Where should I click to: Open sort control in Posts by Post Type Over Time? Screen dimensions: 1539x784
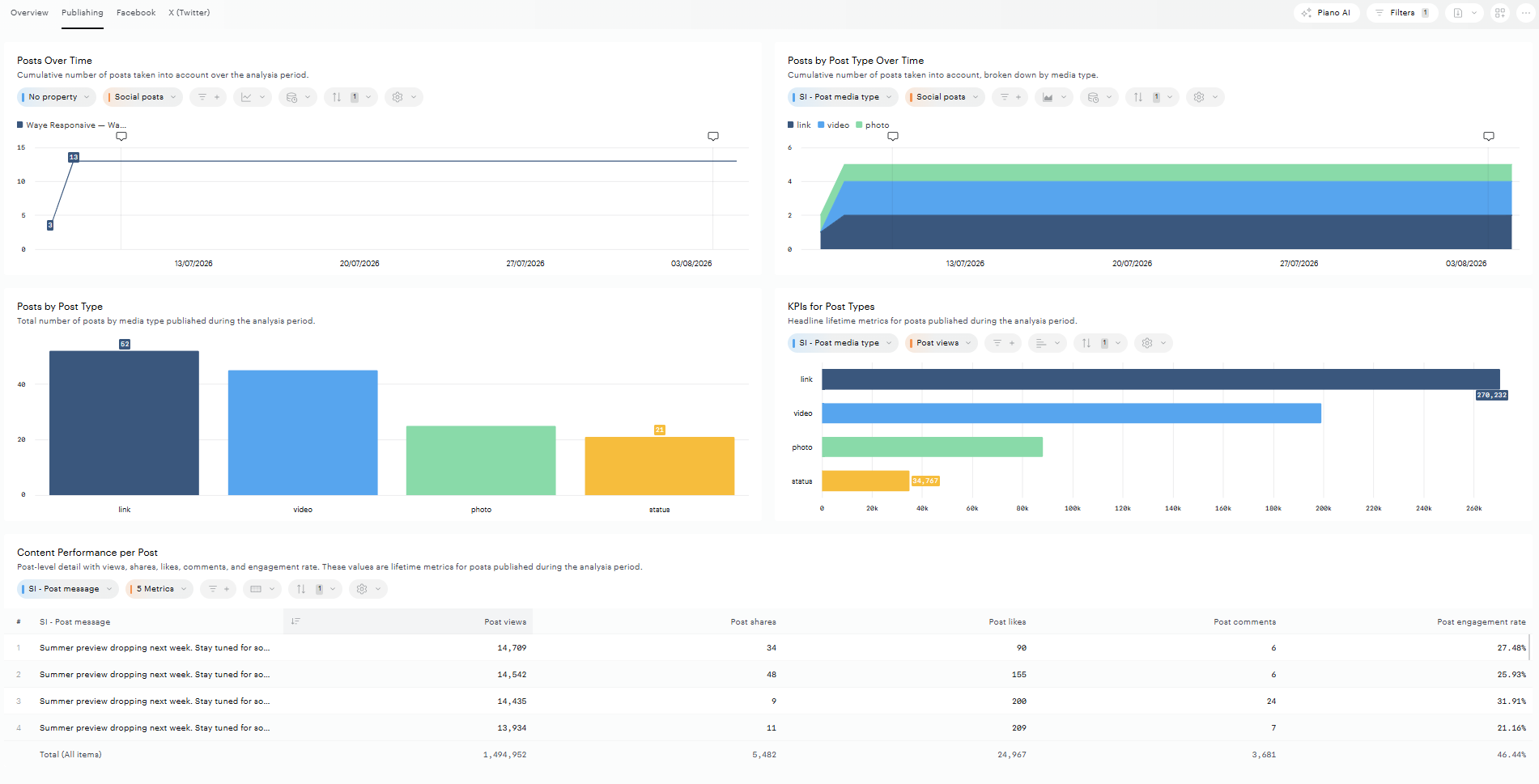[x=1152, y=97]
